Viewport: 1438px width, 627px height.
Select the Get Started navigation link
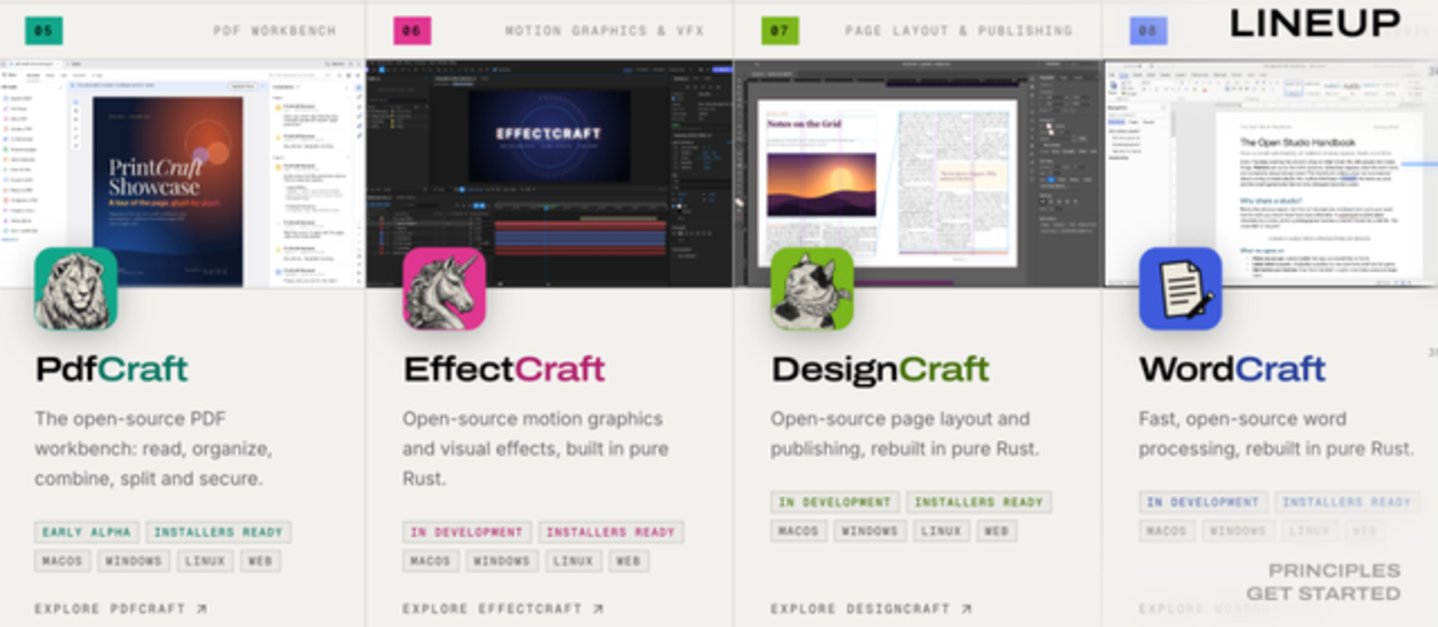tap(1323, 593)
